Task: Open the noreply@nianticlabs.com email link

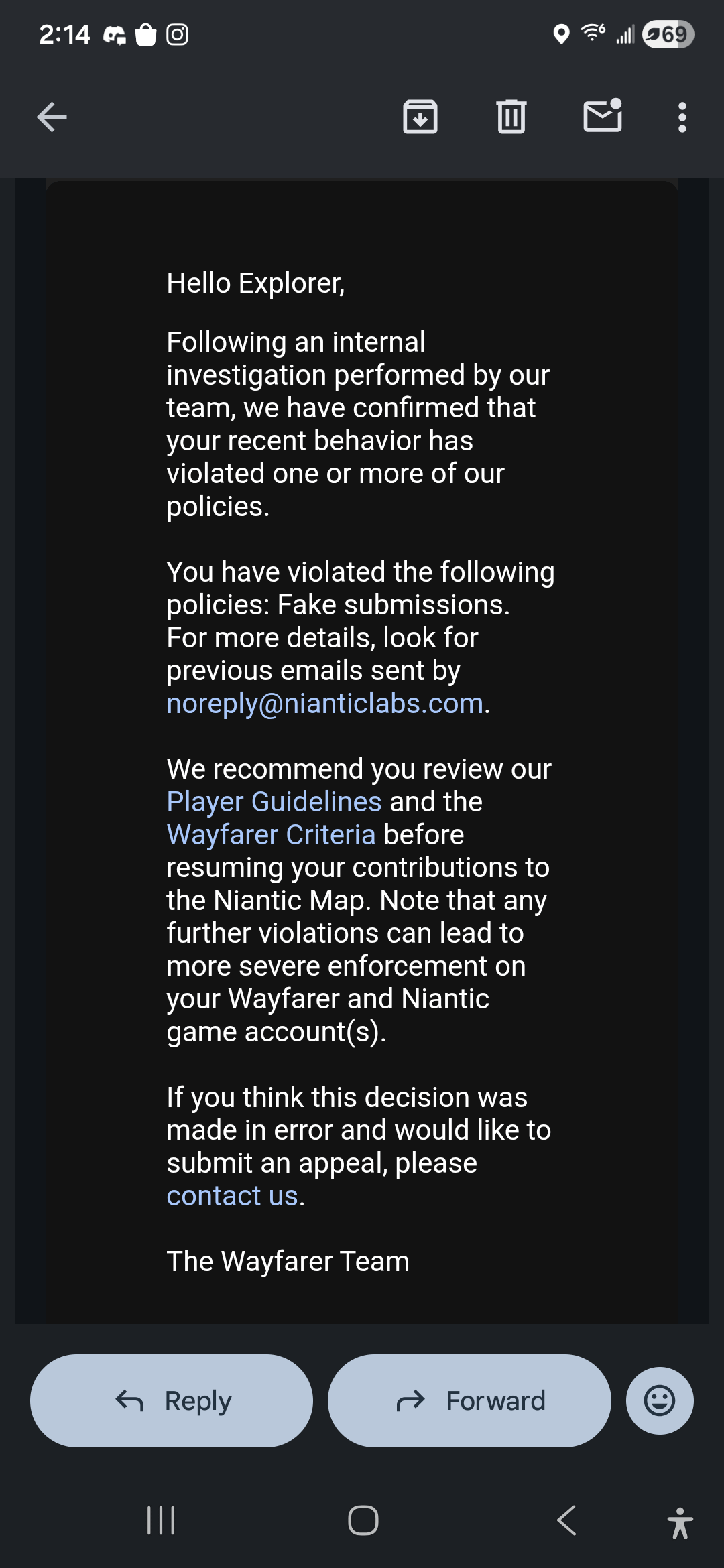Action: point(325,704)
